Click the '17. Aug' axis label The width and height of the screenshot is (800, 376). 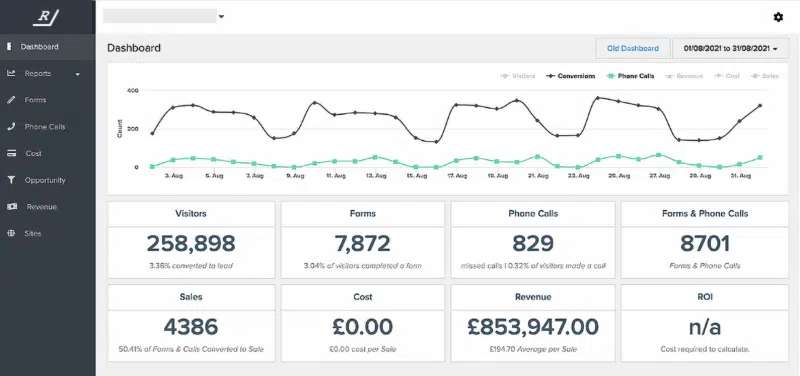coord(456,176)
